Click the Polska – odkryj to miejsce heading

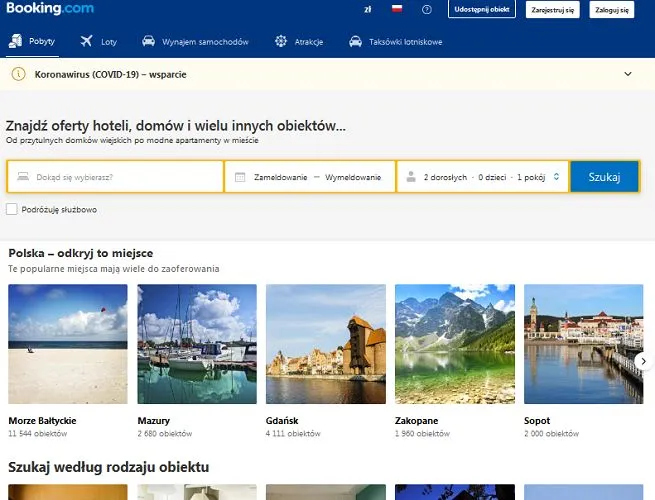(x=81, y=253)
